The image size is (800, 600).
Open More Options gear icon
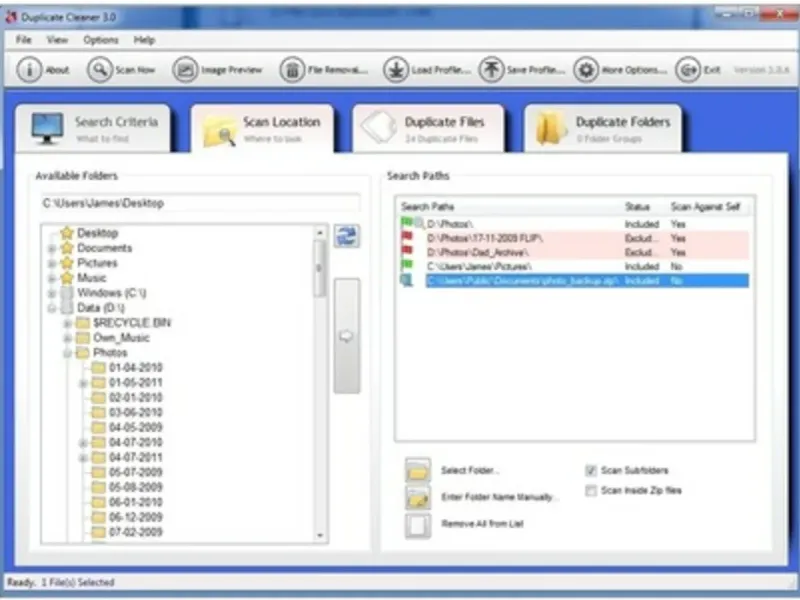click(x=586, y=69)
